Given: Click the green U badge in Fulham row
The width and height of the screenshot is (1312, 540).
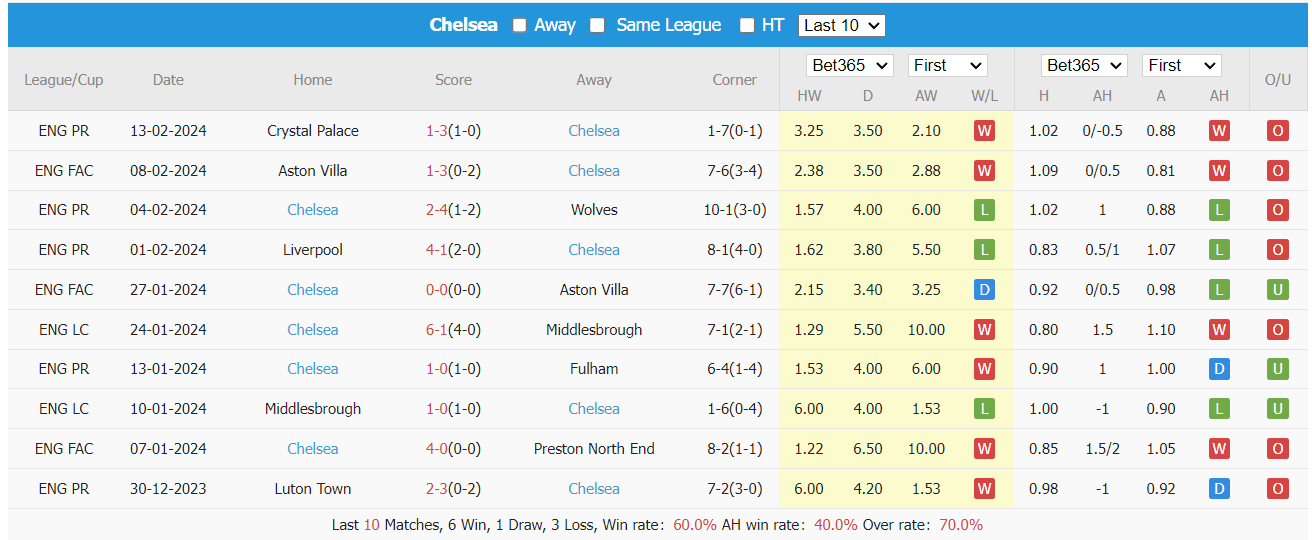Looking at the screenshot, I should (1278, 369).
